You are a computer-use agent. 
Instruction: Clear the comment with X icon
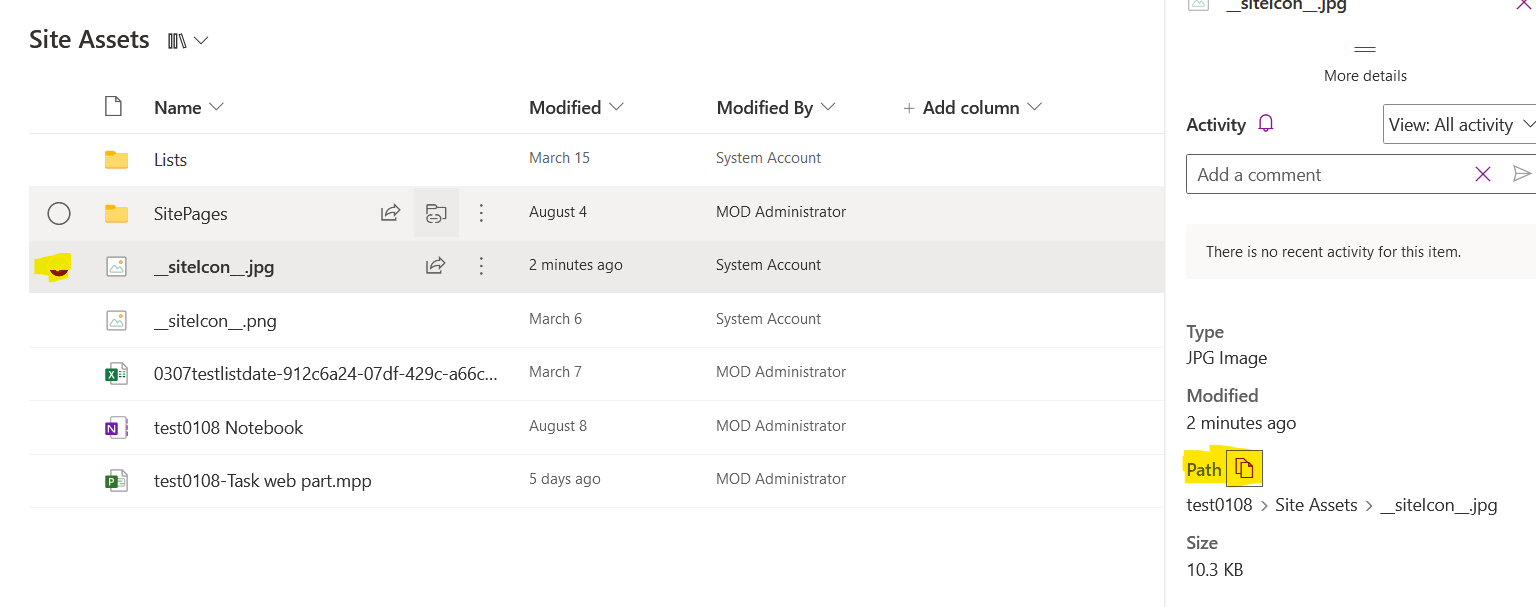coord(1482,174)
